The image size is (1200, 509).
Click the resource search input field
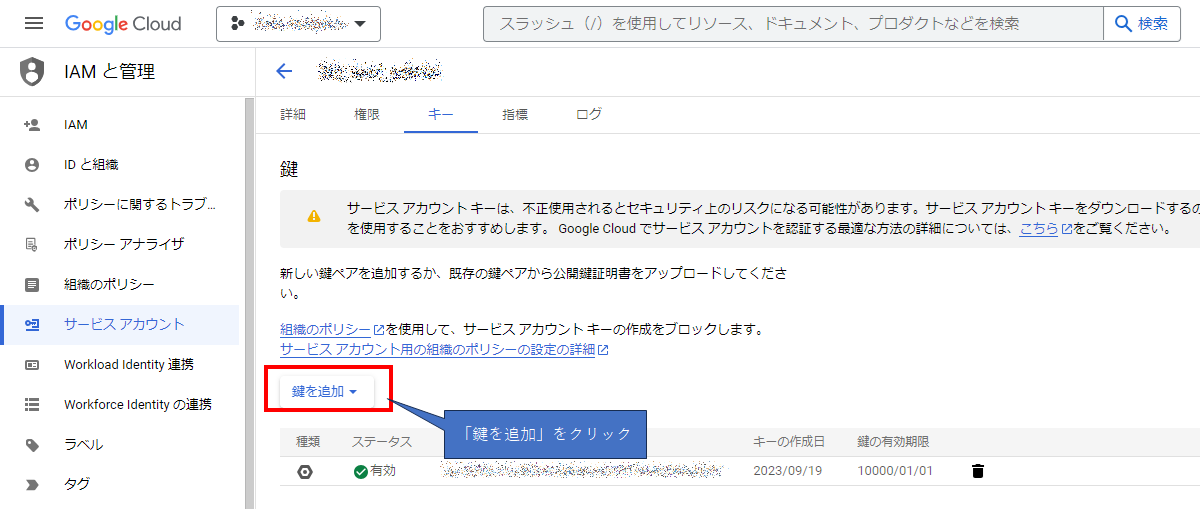(x=790, y=23)
